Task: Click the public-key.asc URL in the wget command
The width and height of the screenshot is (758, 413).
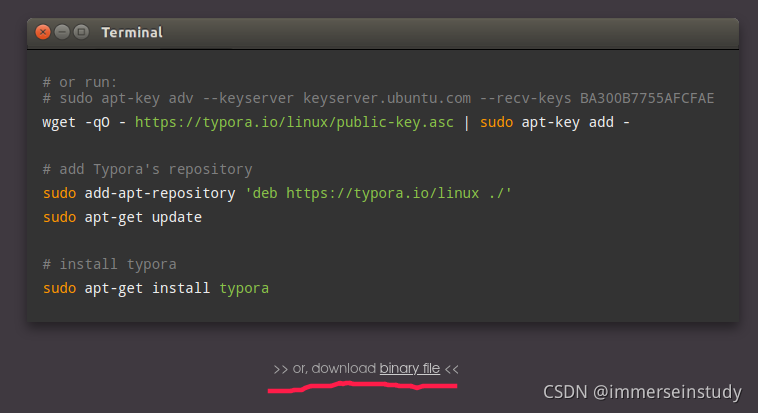Action: click(294, 122)
